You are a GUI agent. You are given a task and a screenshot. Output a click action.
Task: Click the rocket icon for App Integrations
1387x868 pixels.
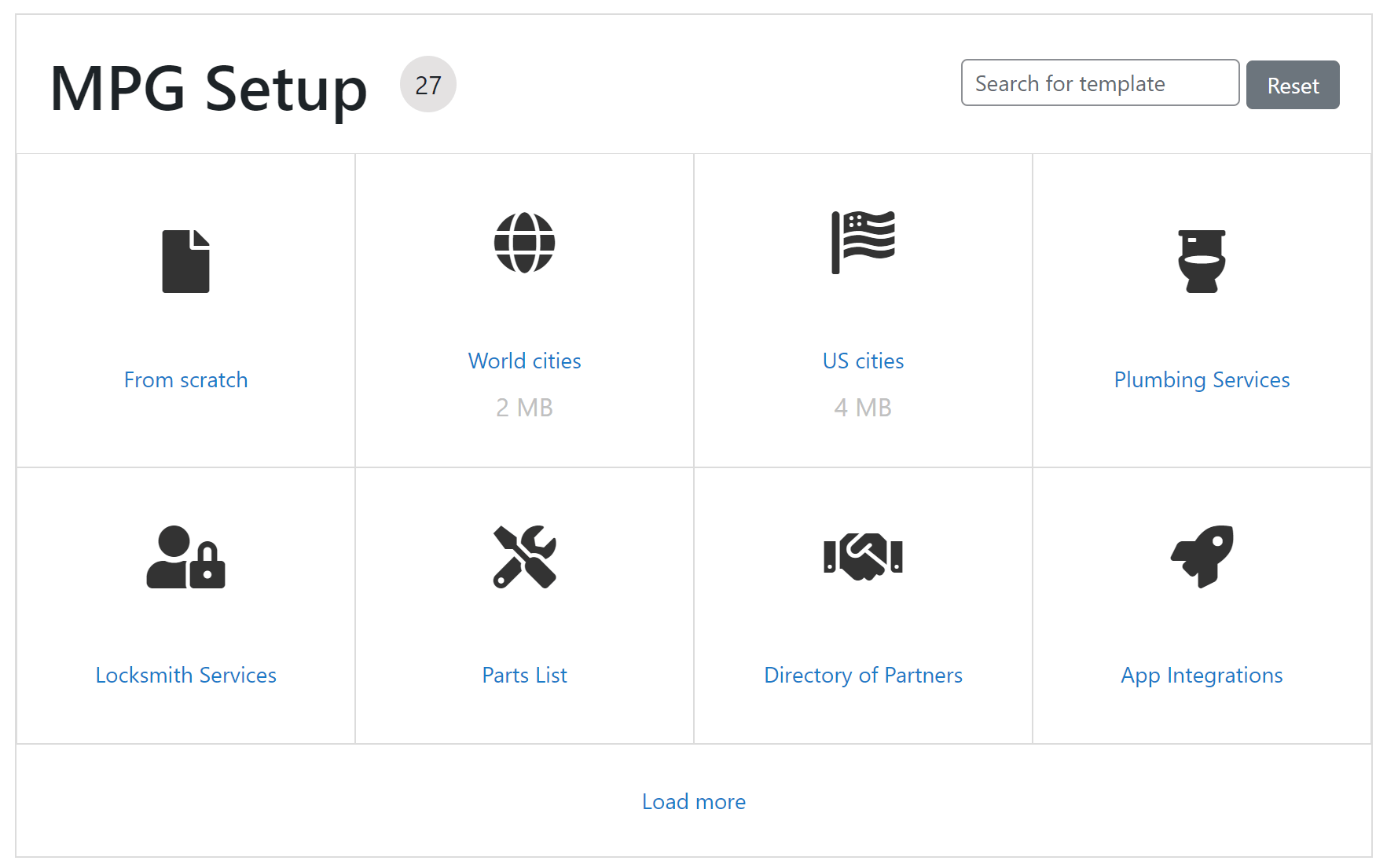coord(1202,557)
